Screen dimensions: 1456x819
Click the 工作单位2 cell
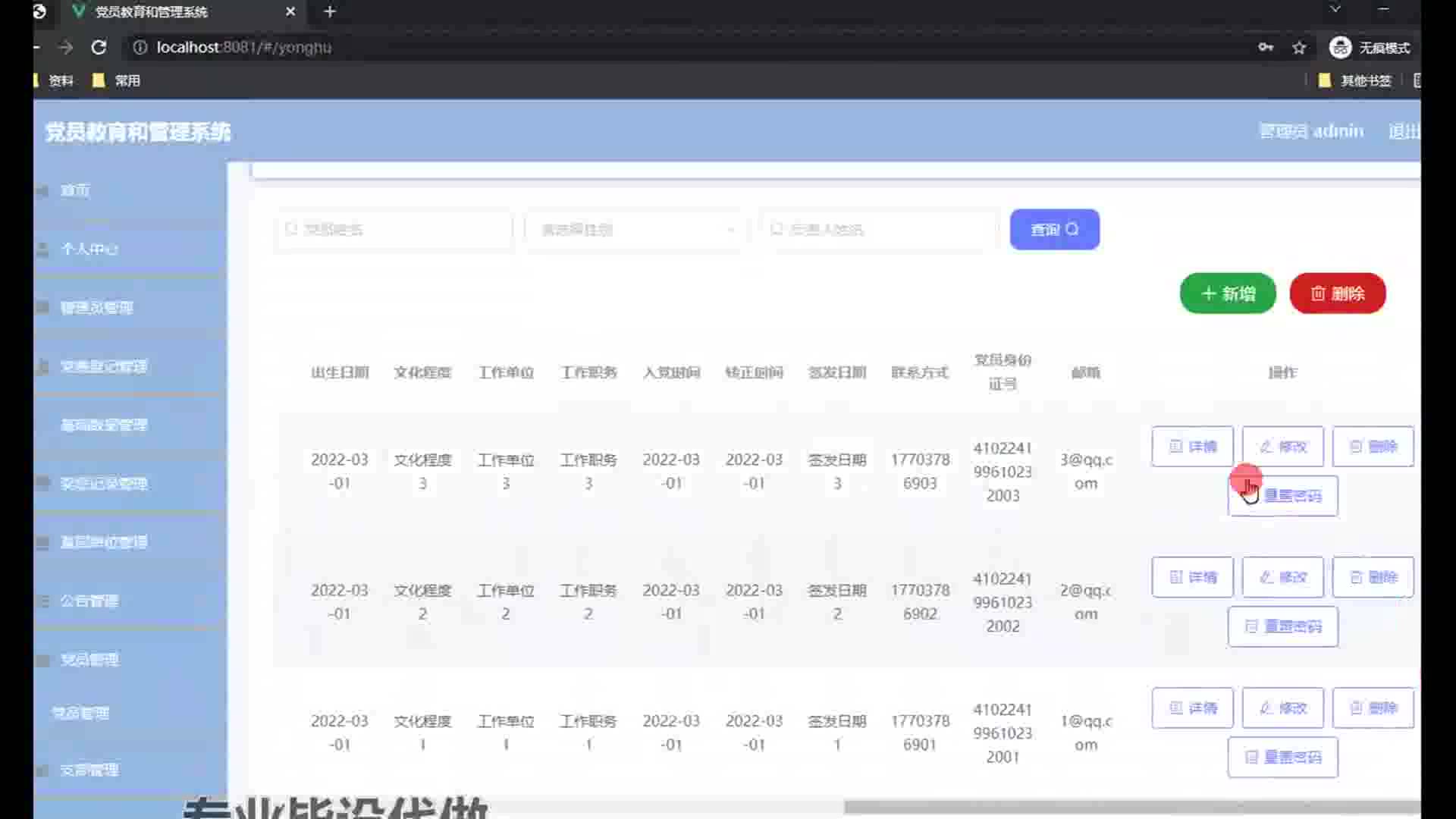point(506,602)
